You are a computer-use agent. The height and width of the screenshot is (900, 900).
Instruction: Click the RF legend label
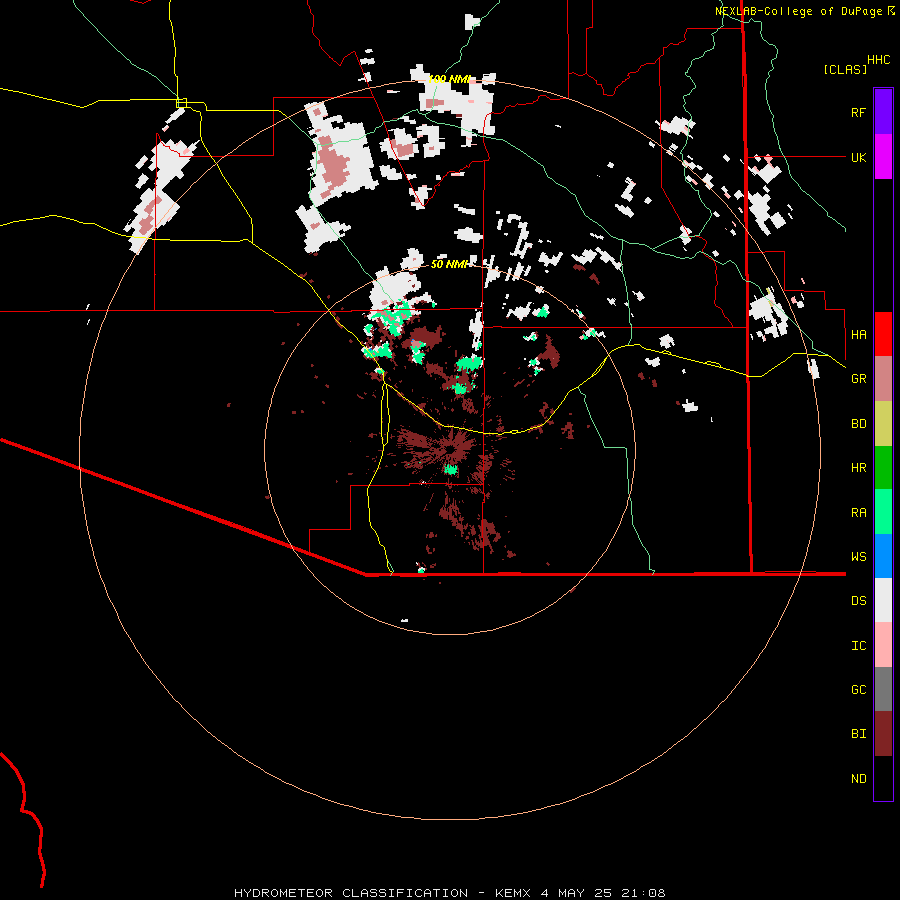(x=858, y=112)
